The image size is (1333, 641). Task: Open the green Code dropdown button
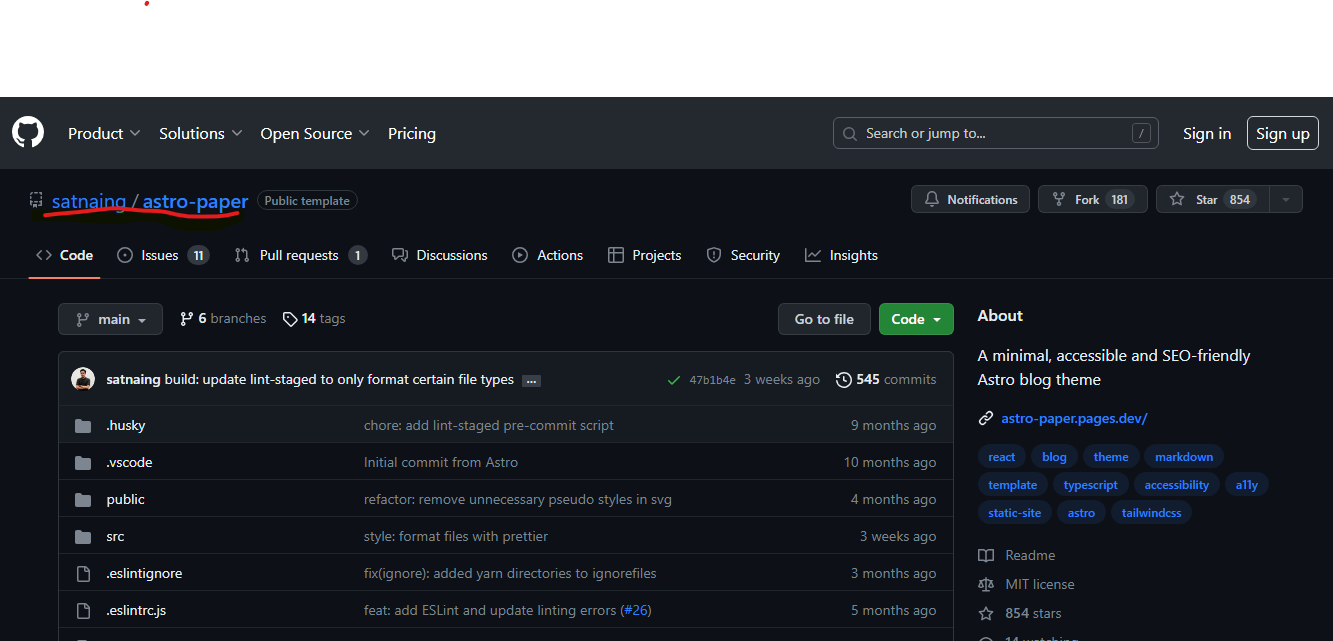(916, 319)
